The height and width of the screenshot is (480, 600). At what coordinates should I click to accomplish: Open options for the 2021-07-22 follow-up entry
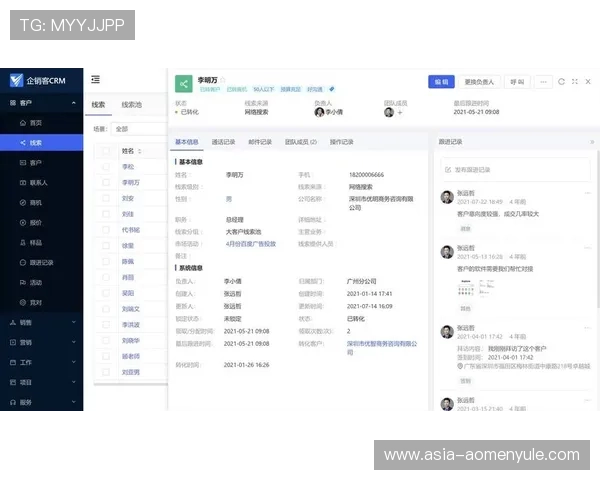click(588, 193)
